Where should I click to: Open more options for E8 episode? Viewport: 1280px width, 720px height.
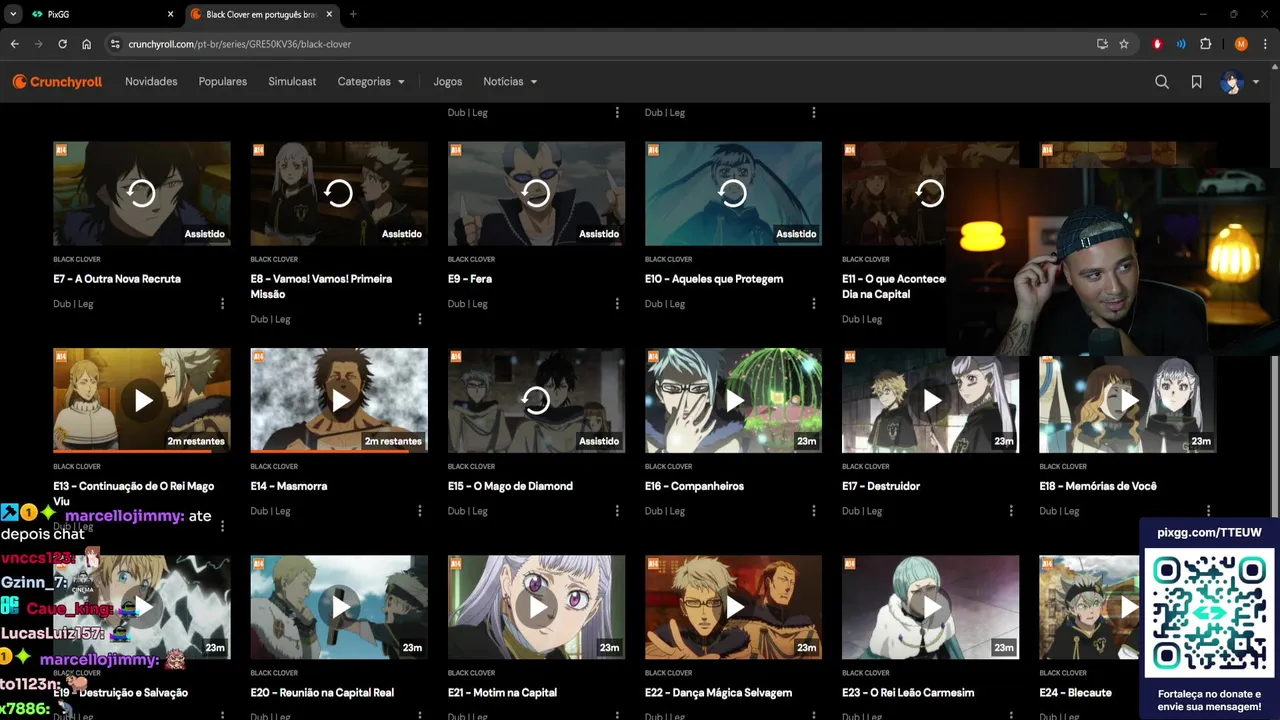(419, 319)
